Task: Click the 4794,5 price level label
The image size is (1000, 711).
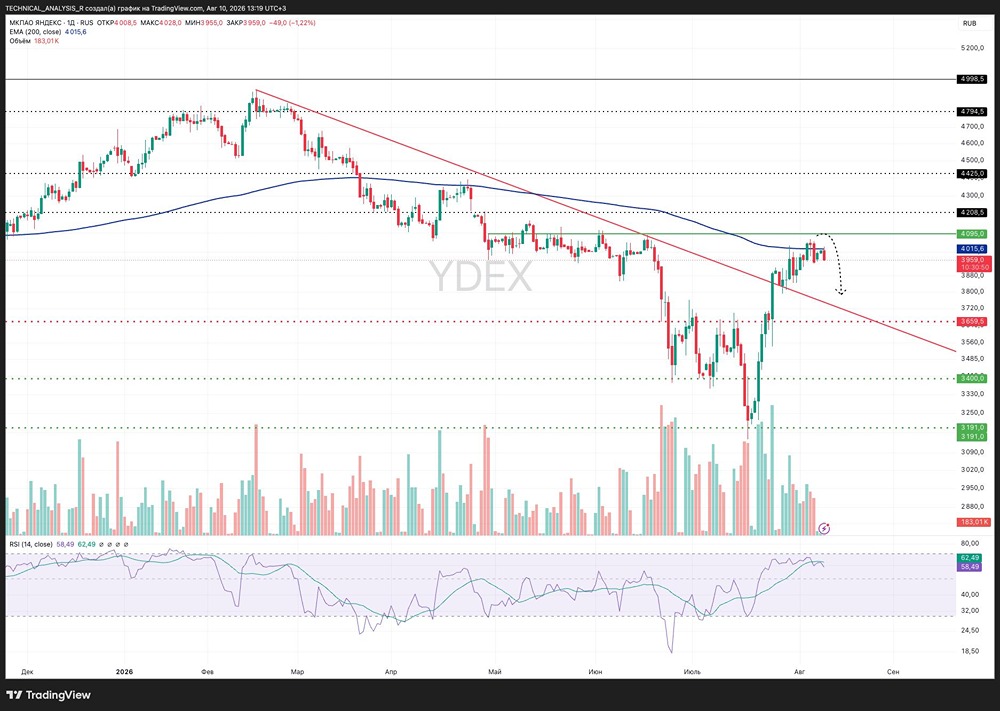Action: tap(973, 111)
